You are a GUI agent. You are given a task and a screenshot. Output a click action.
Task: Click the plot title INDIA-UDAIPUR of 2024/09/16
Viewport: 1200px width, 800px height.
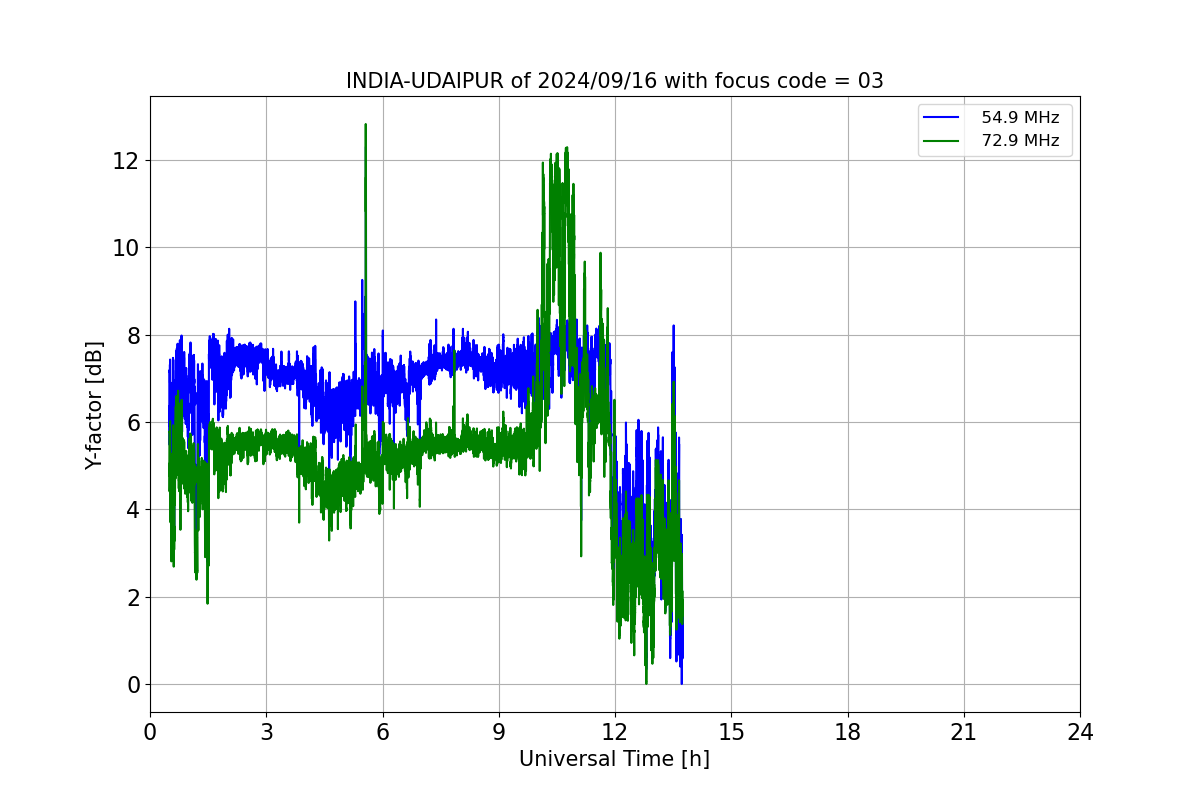(614, 81)
